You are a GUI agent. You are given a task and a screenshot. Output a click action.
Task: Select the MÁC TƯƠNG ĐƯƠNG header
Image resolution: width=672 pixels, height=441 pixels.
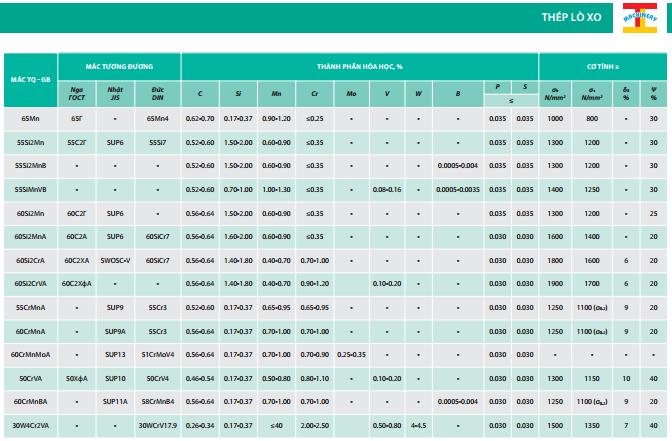(x=119, y=66)
